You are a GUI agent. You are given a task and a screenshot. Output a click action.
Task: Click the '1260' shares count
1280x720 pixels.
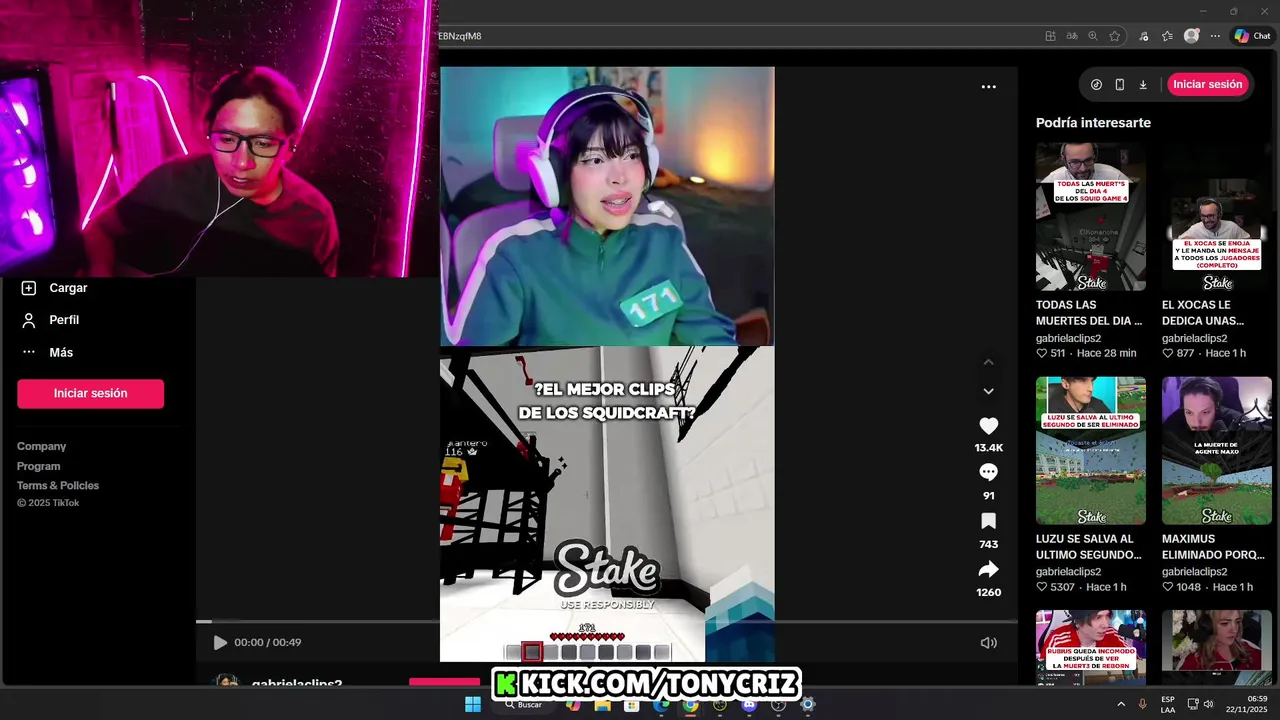(x=988, y=592)
